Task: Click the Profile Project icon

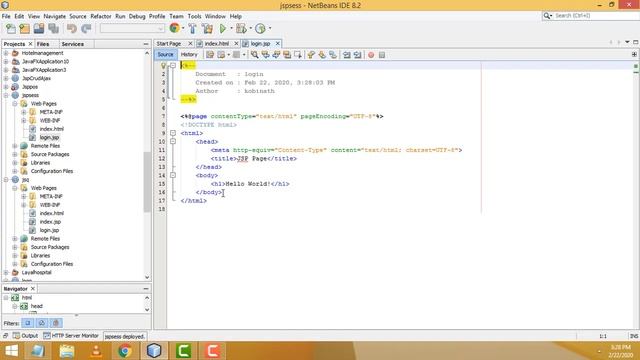Action: click(260, 29)
